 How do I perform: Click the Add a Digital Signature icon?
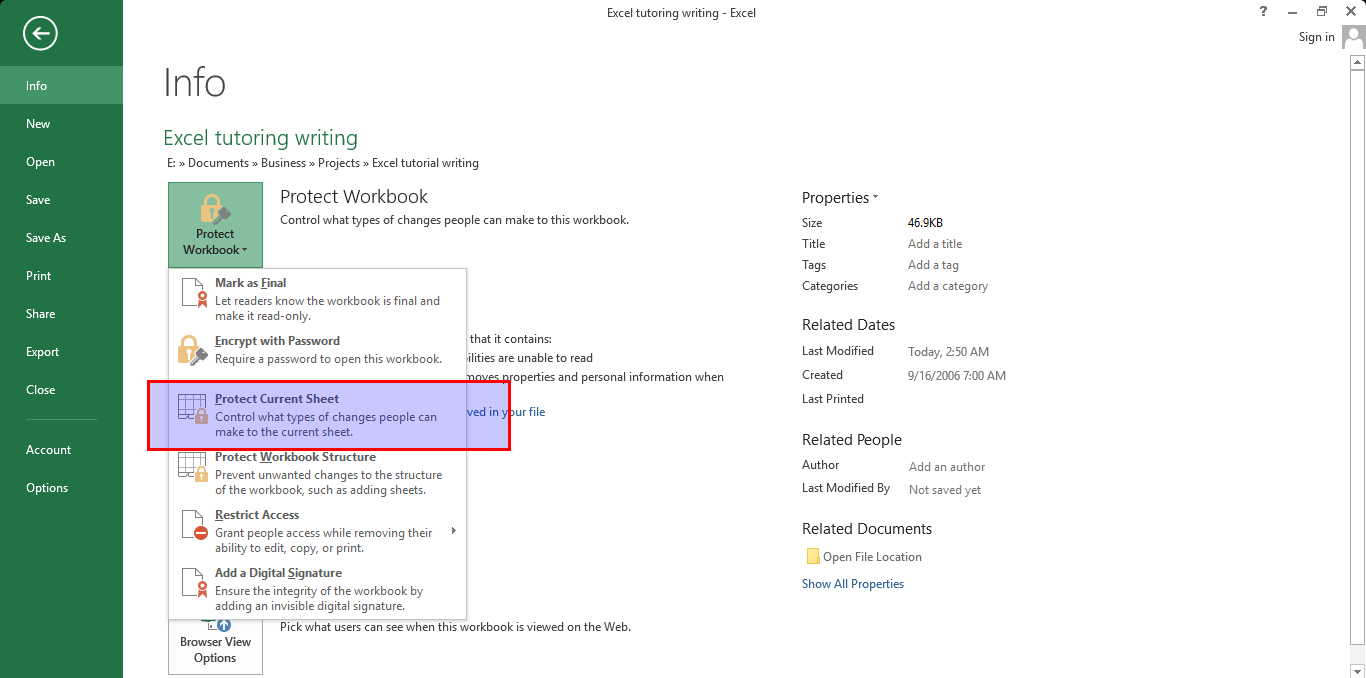[x=192, y=582]
